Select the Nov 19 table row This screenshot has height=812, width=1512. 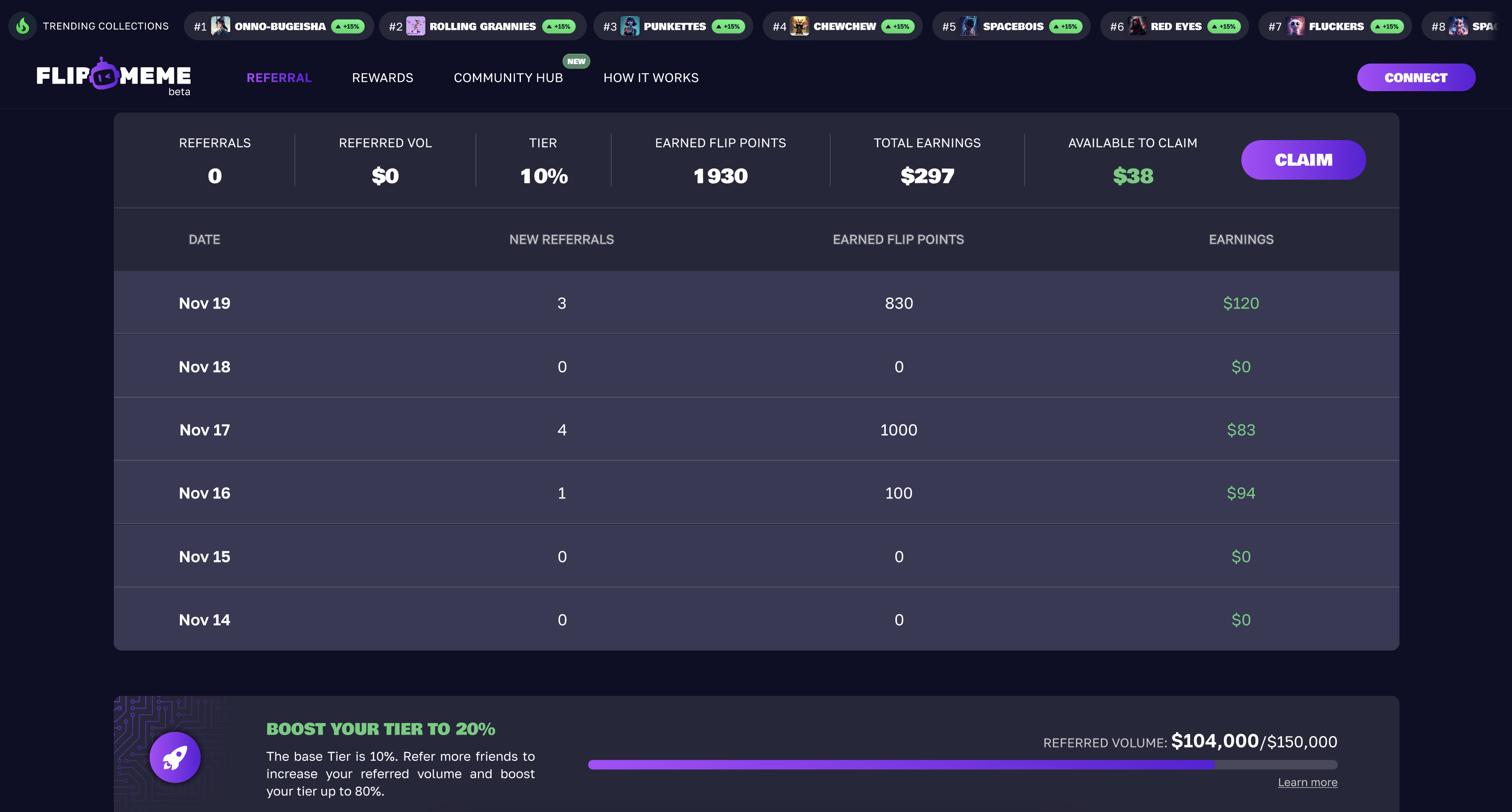coord(756,303)
